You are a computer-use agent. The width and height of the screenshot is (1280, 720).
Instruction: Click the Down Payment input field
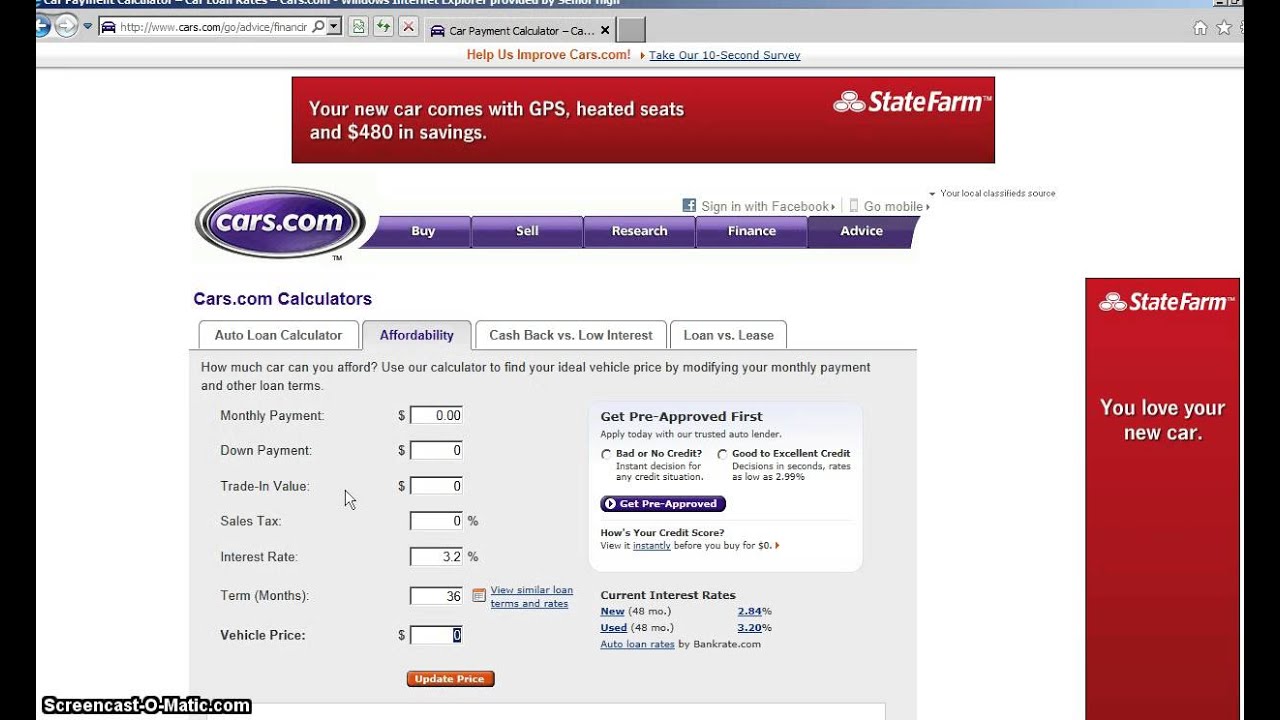(x=436, y=450)
